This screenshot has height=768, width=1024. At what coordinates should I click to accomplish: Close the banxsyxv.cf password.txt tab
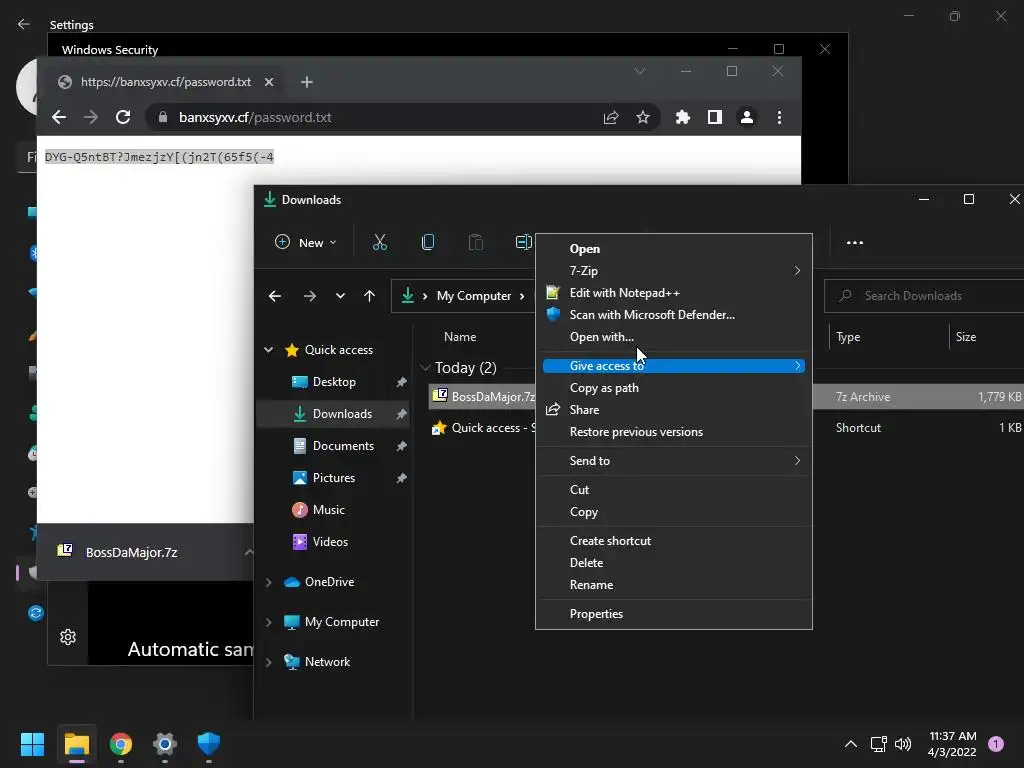pos(268,82)
